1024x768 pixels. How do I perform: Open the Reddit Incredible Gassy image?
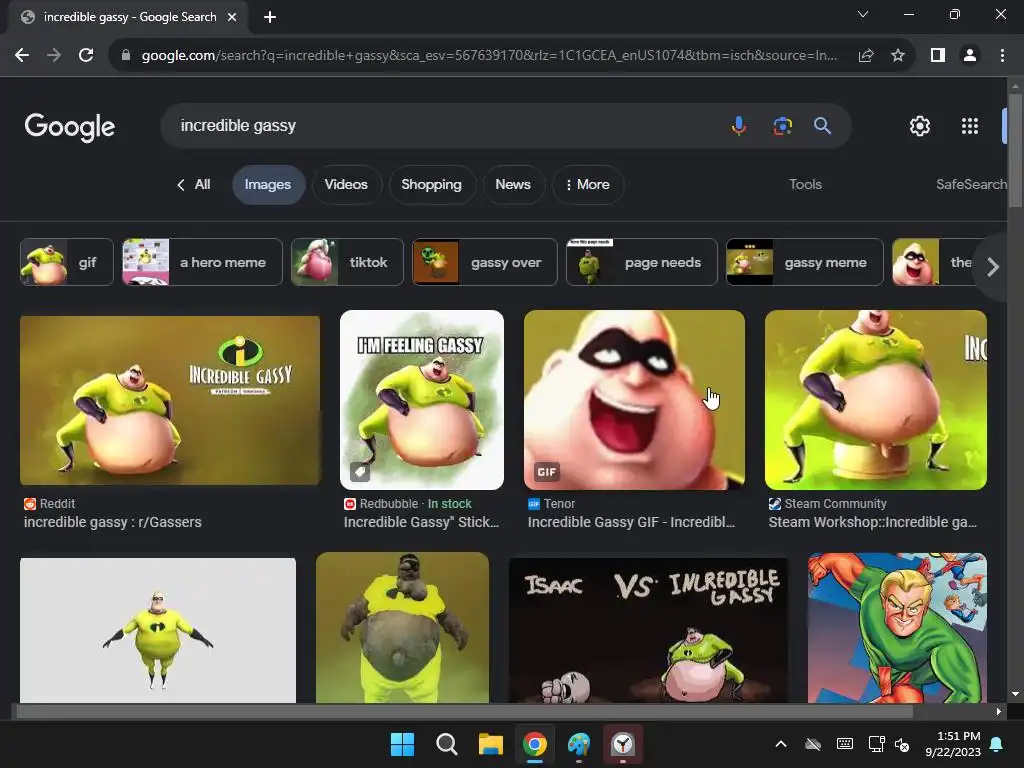[x=170, y=400]
